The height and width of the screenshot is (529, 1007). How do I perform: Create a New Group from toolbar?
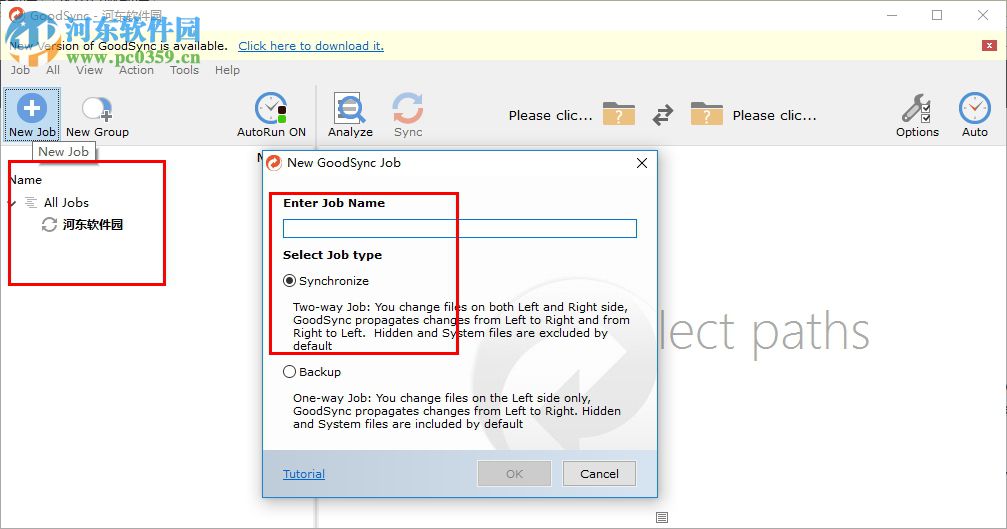tap(97, 115)
